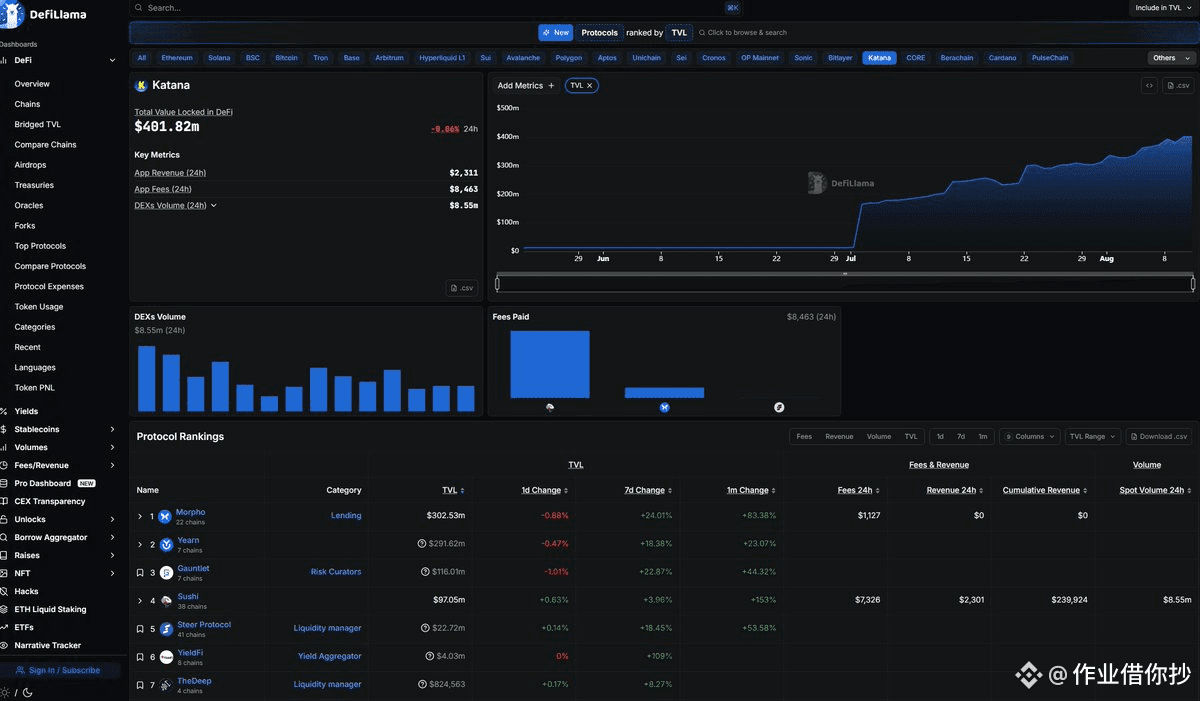
Task: Click the embed chart code icon
Action: (1149, 86)
